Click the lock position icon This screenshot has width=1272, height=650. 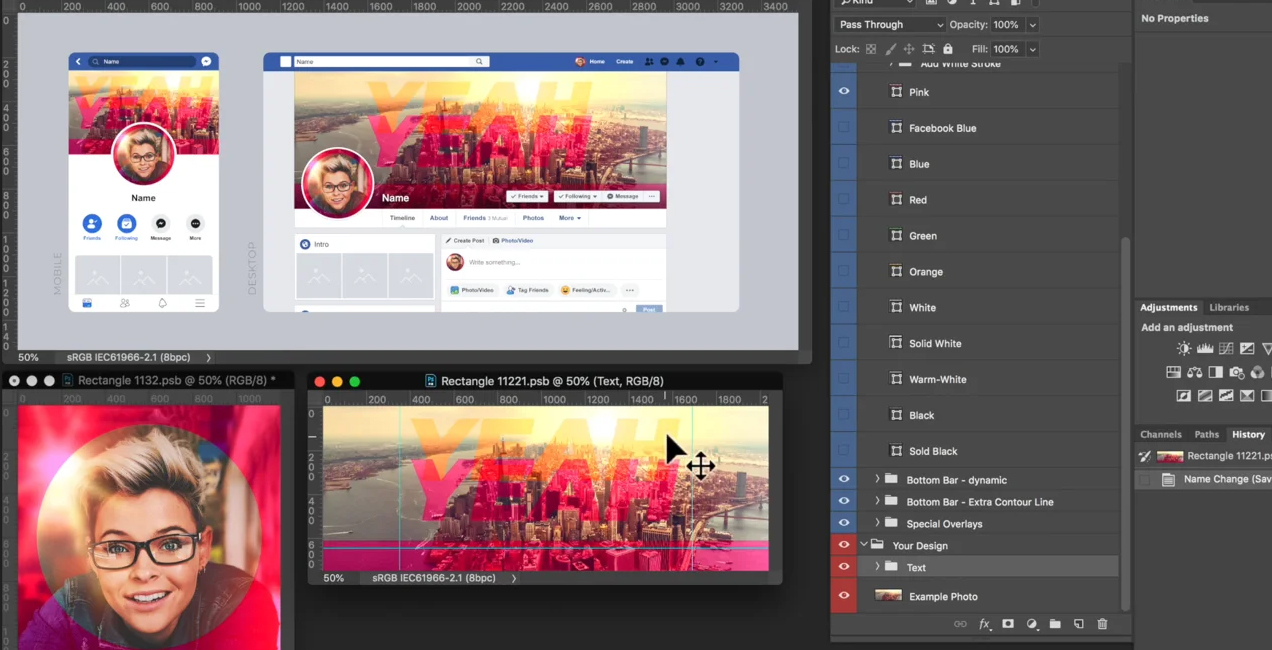coord(909,49)
